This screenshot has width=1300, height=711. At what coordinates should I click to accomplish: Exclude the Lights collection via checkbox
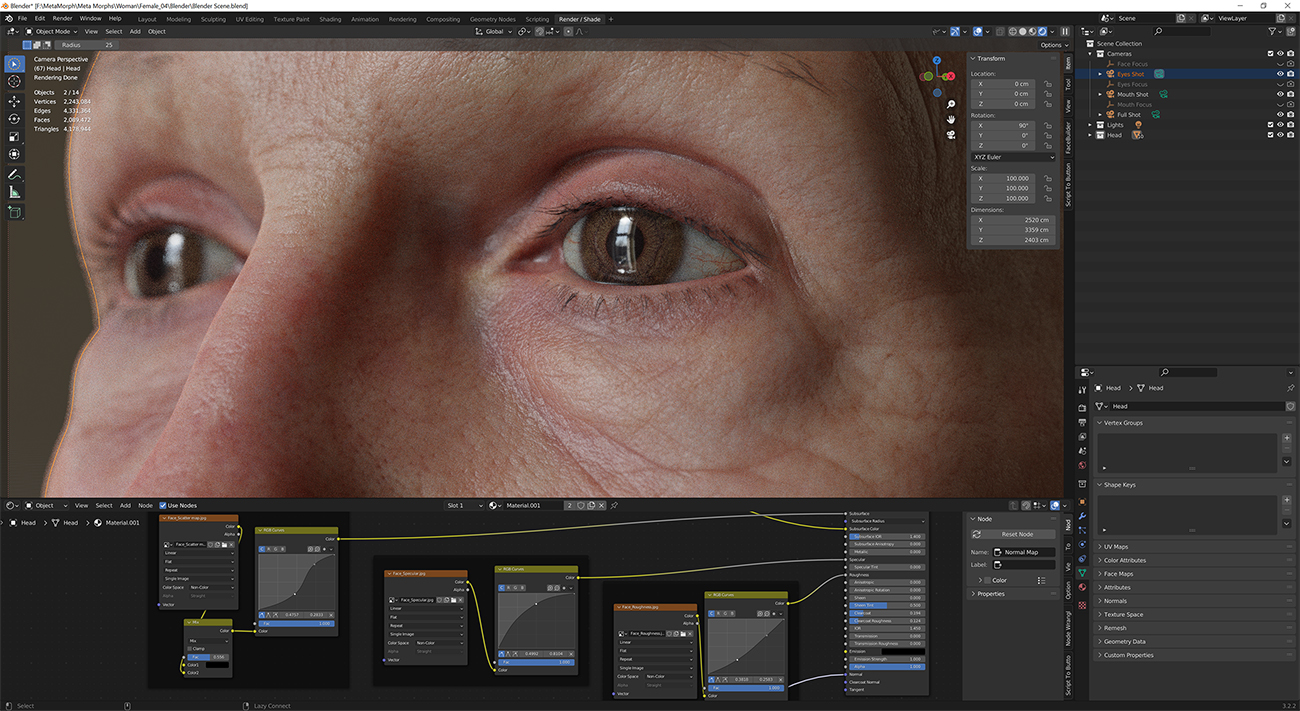click(1270, 125)
